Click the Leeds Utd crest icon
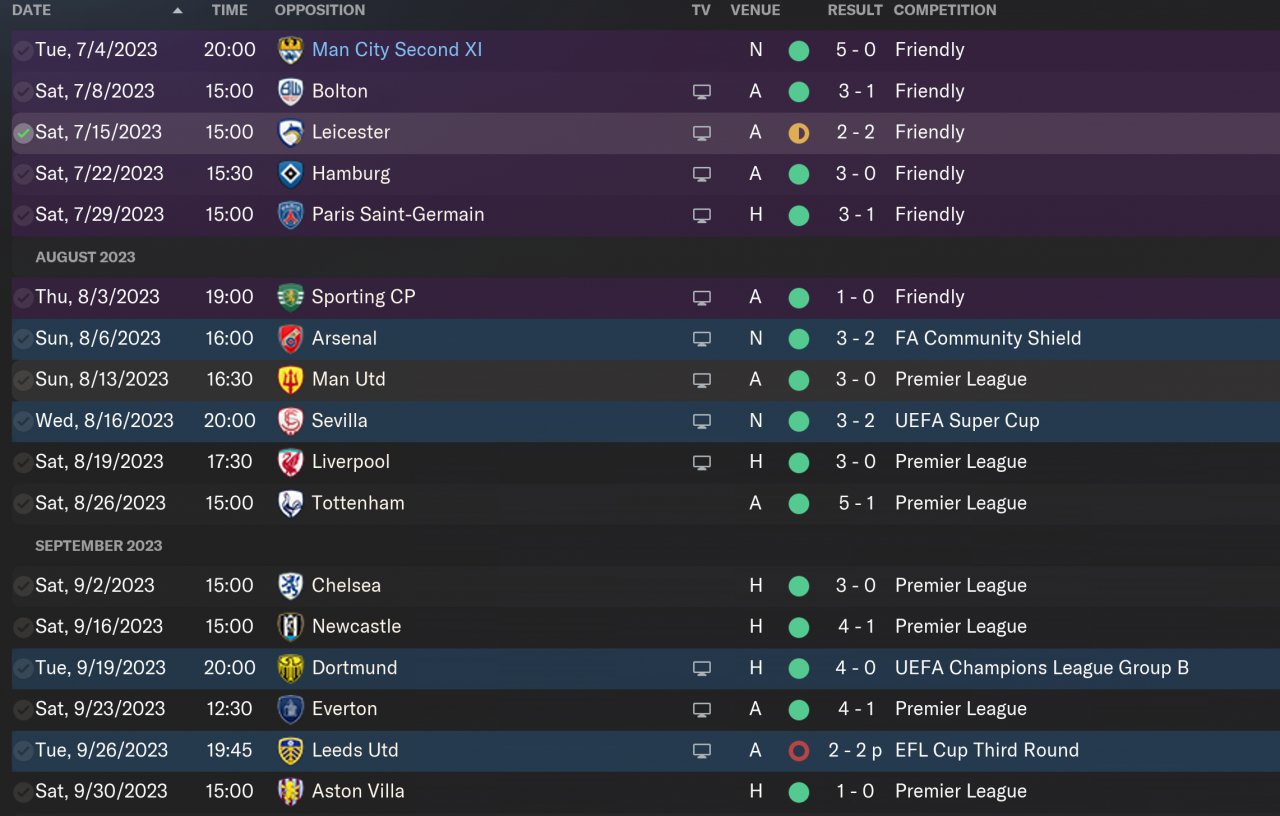 click(290, 751)
